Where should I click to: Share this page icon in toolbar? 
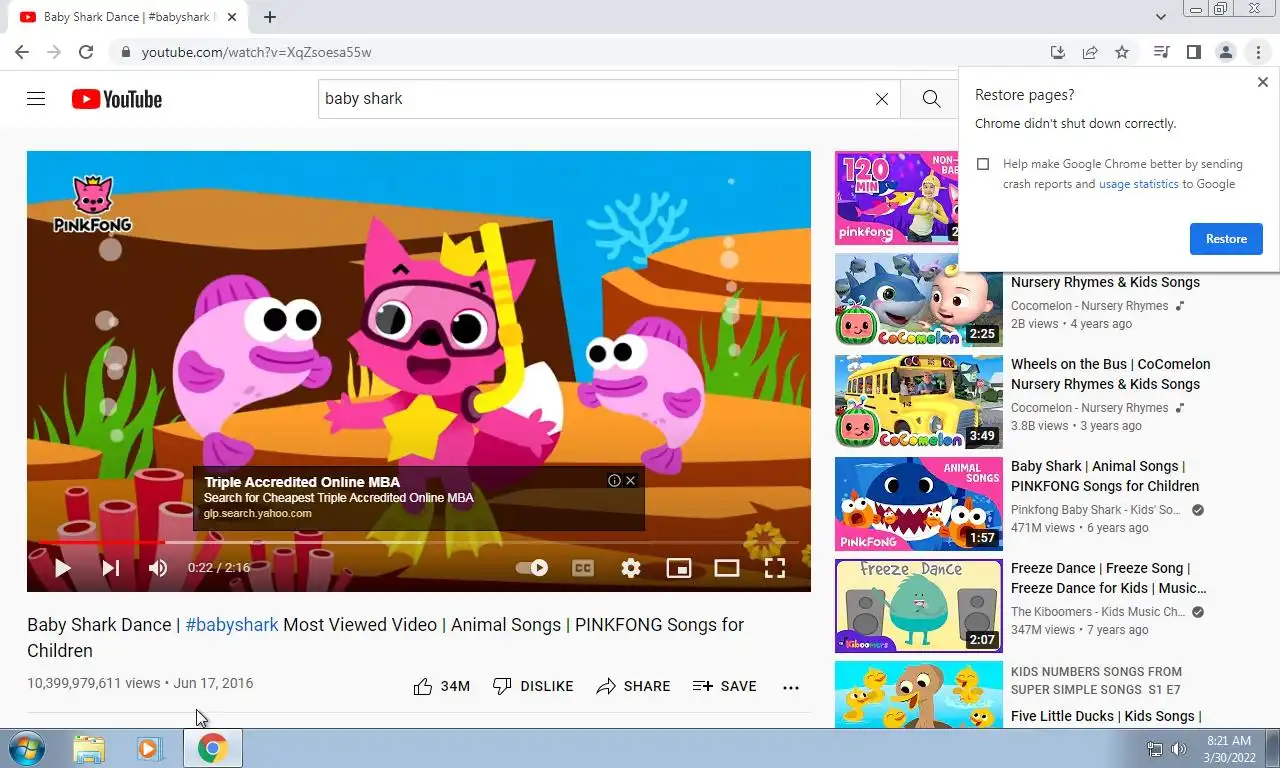click(x=1090, y=52)
